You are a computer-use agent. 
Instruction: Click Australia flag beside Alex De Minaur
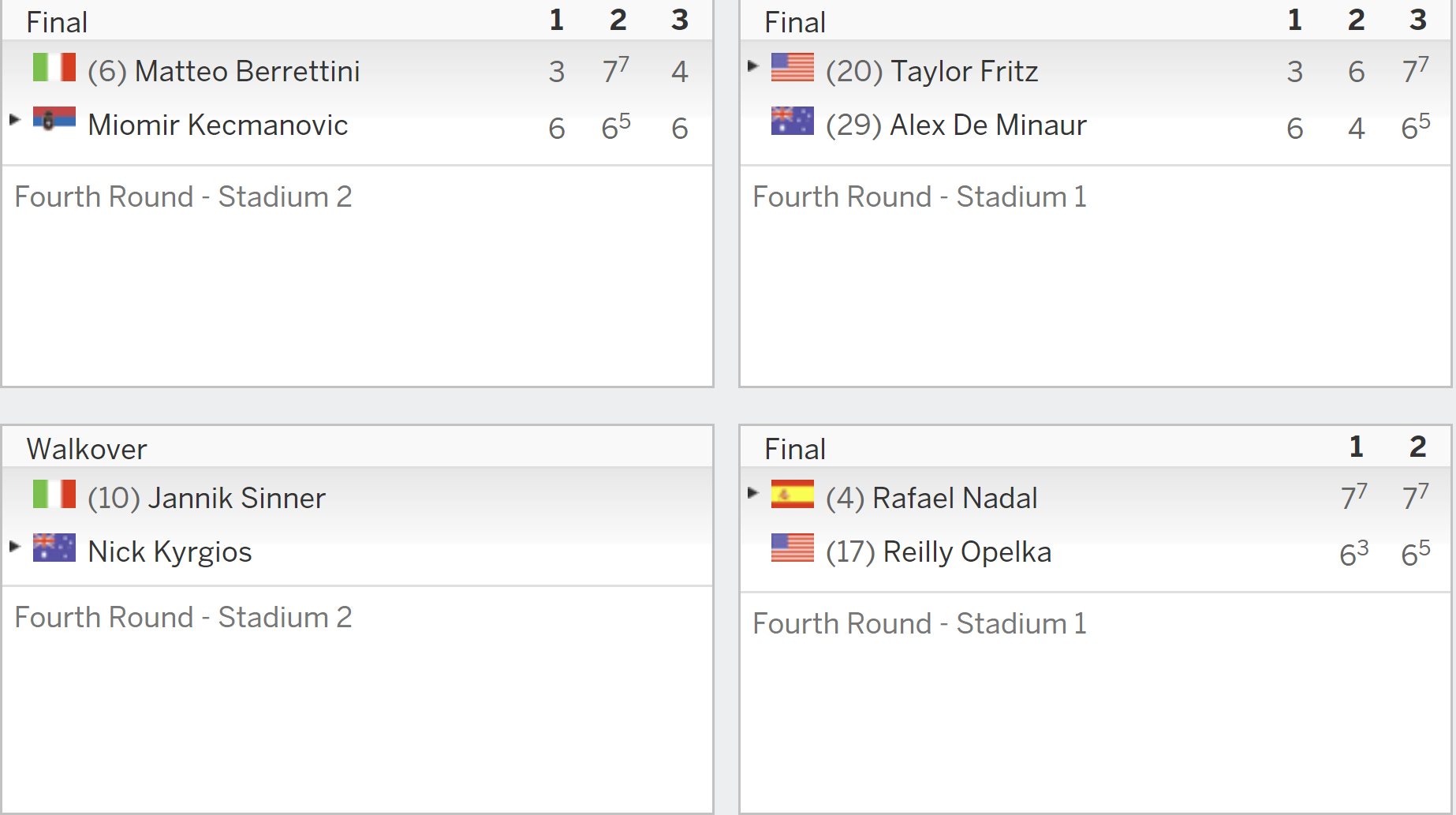(793, 121)
